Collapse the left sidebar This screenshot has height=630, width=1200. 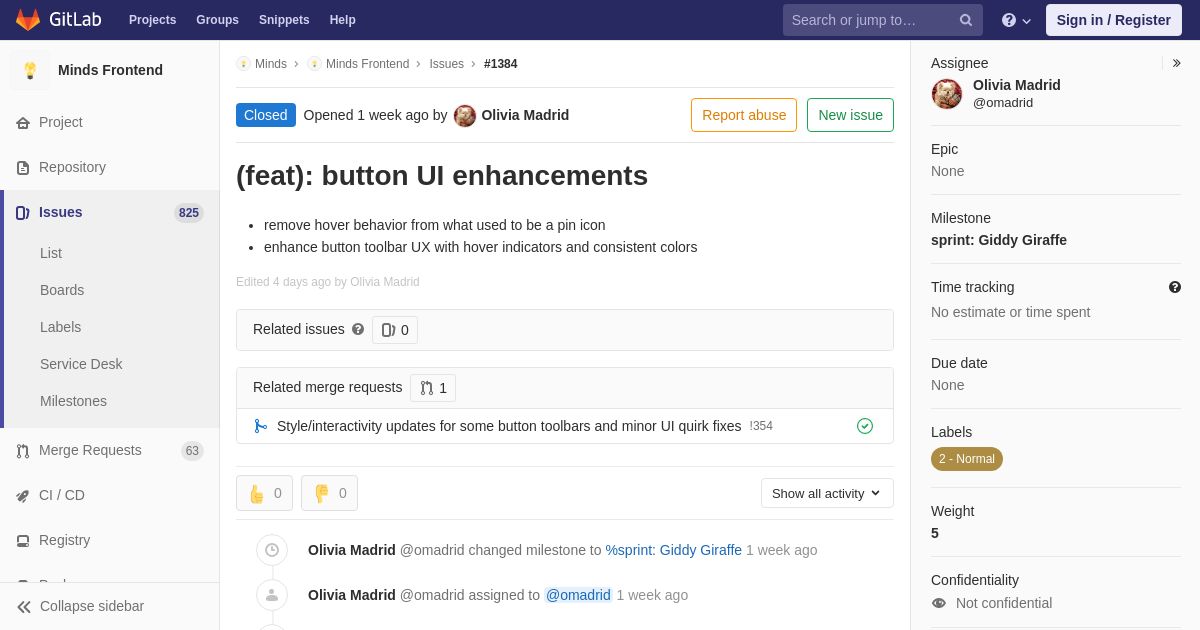[x=80, y=606]
